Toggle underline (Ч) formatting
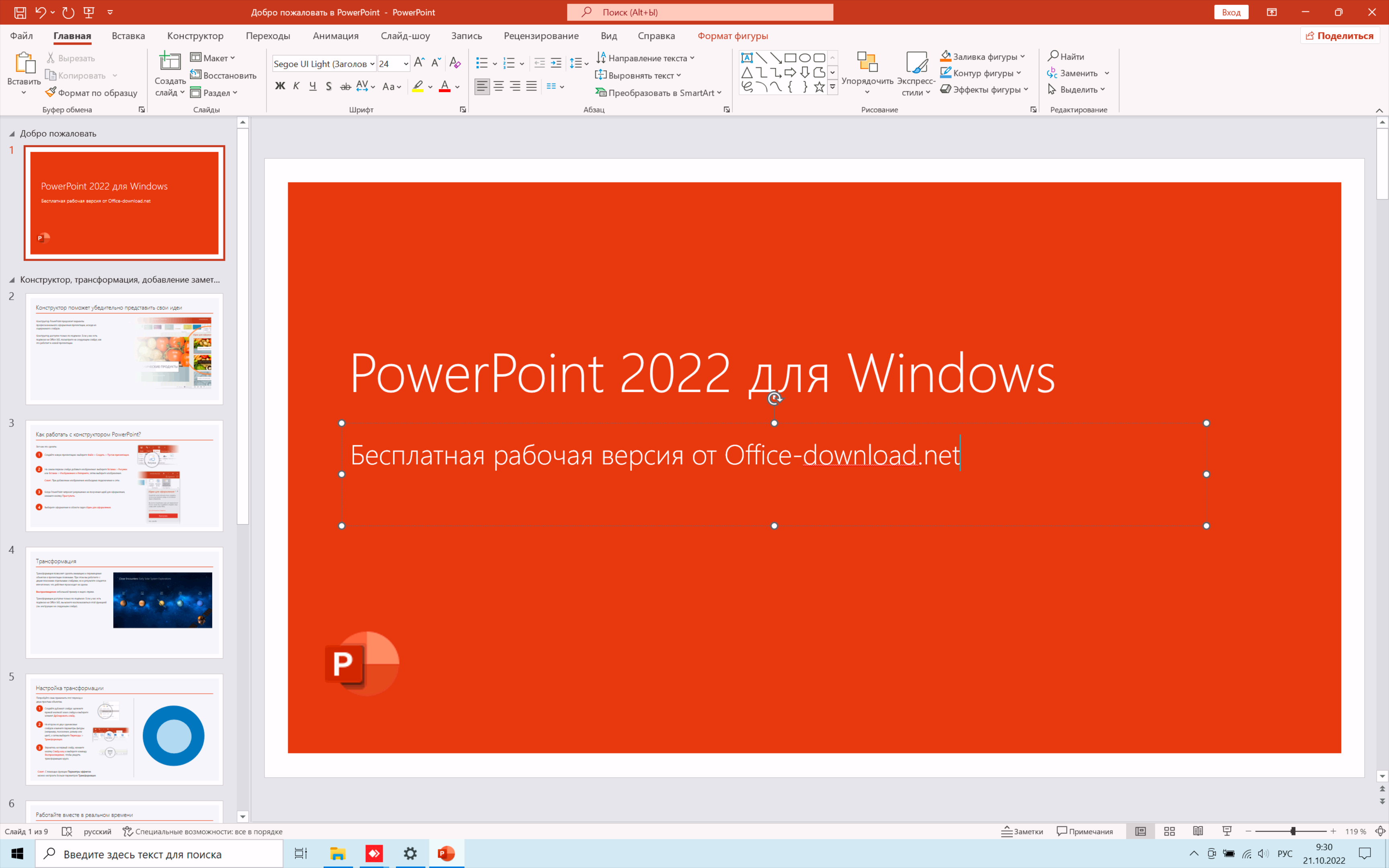 click(x=313, y=86)
